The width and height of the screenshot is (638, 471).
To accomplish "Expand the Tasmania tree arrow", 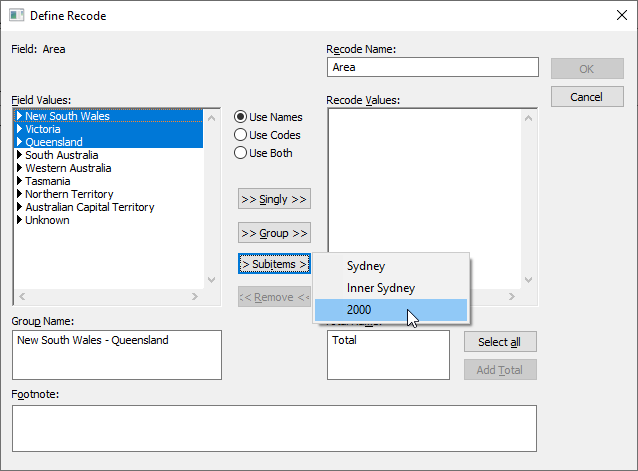I will tap(20, 182).
